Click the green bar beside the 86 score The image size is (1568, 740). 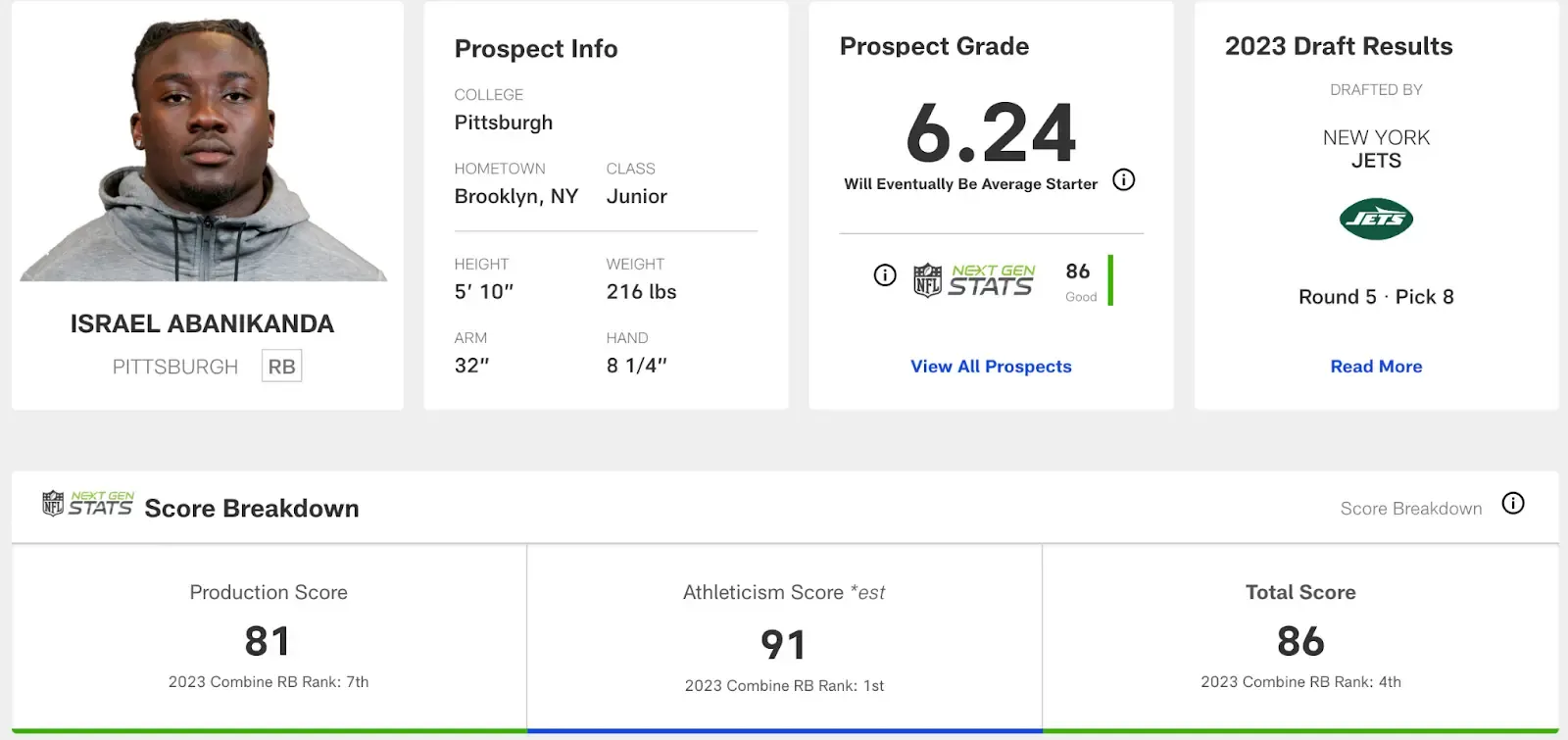[x=1110, y=280]
